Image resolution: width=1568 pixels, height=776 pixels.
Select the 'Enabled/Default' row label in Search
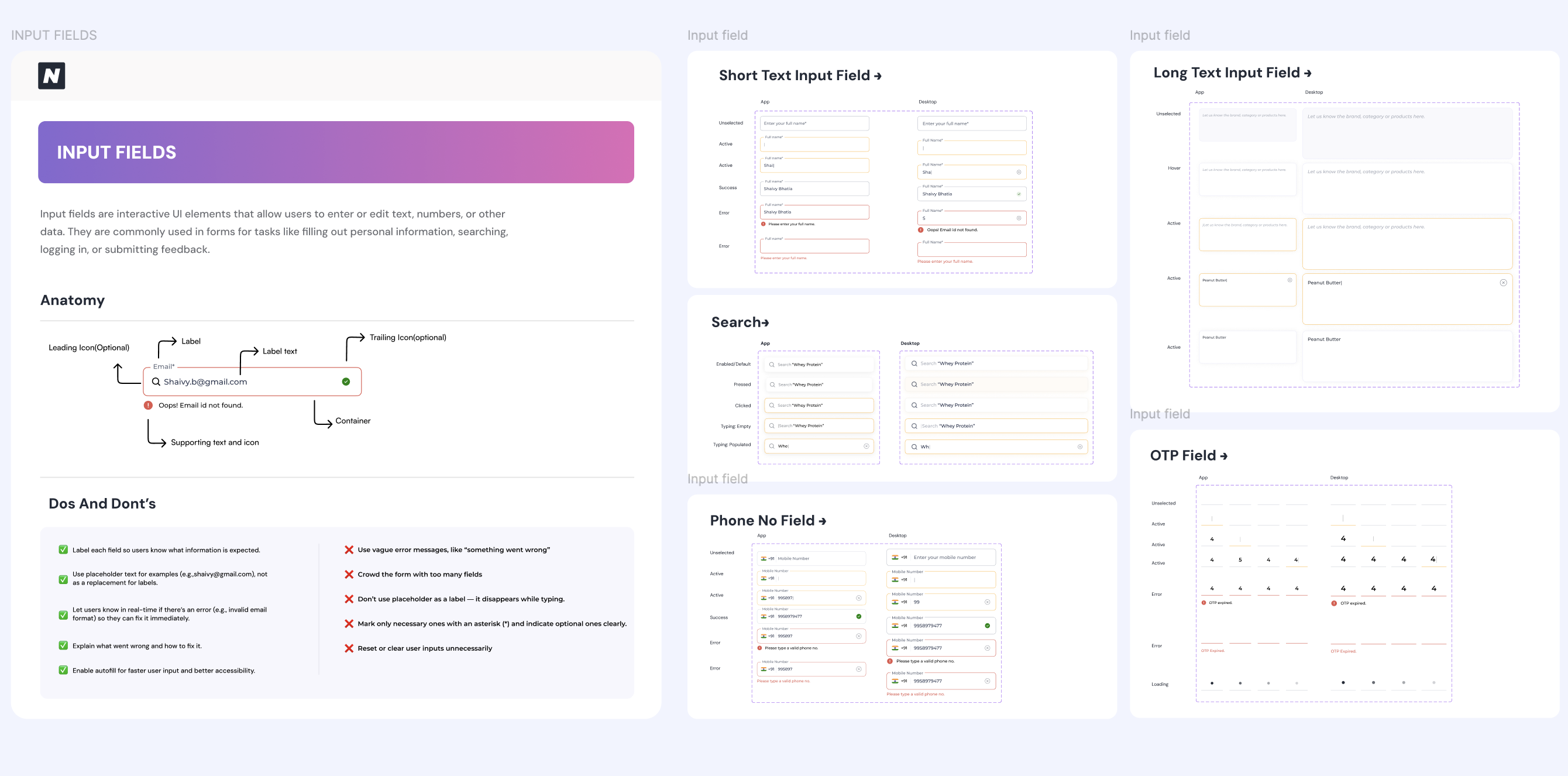734,364
